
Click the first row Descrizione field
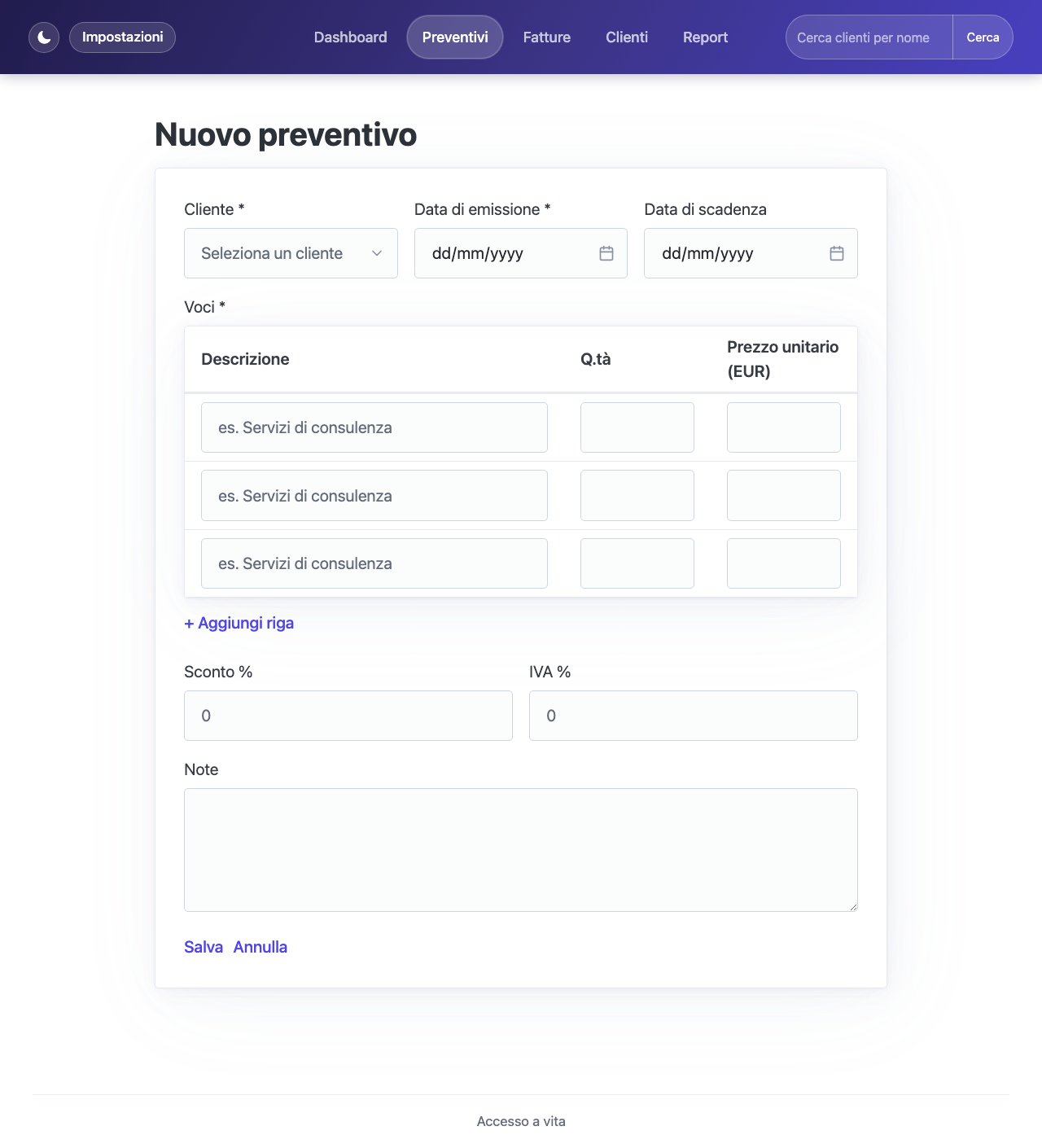pyautogui.click(x=374, y=427)
